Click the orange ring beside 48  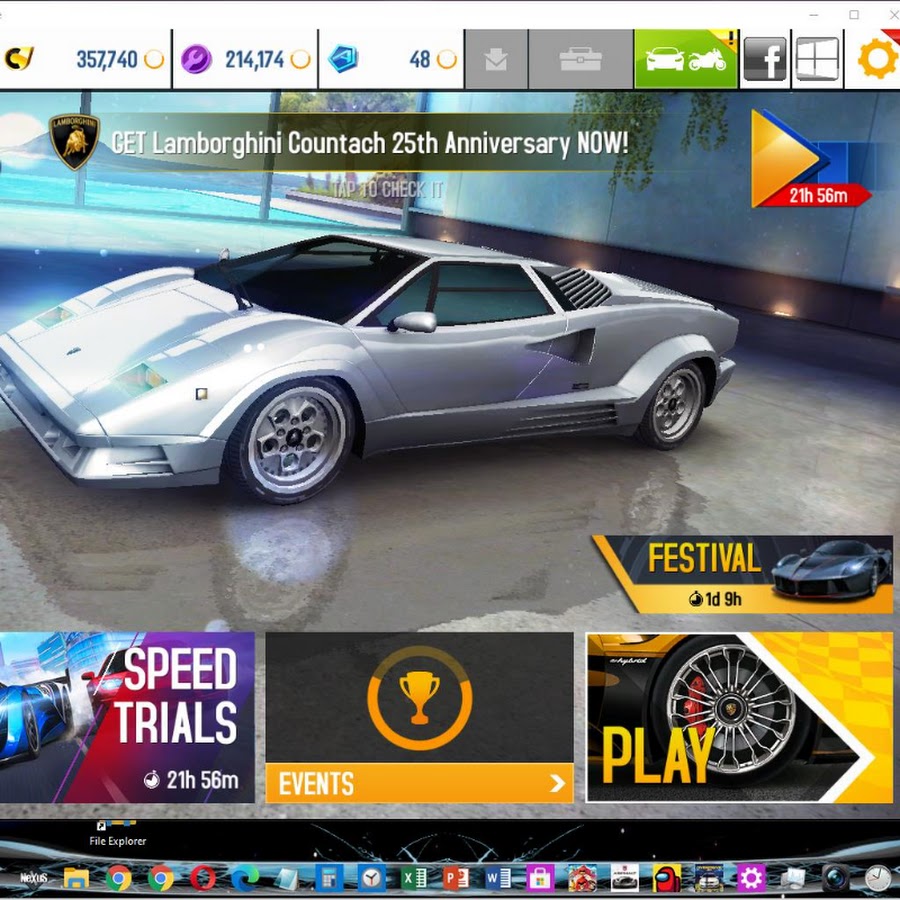[447, 59]
